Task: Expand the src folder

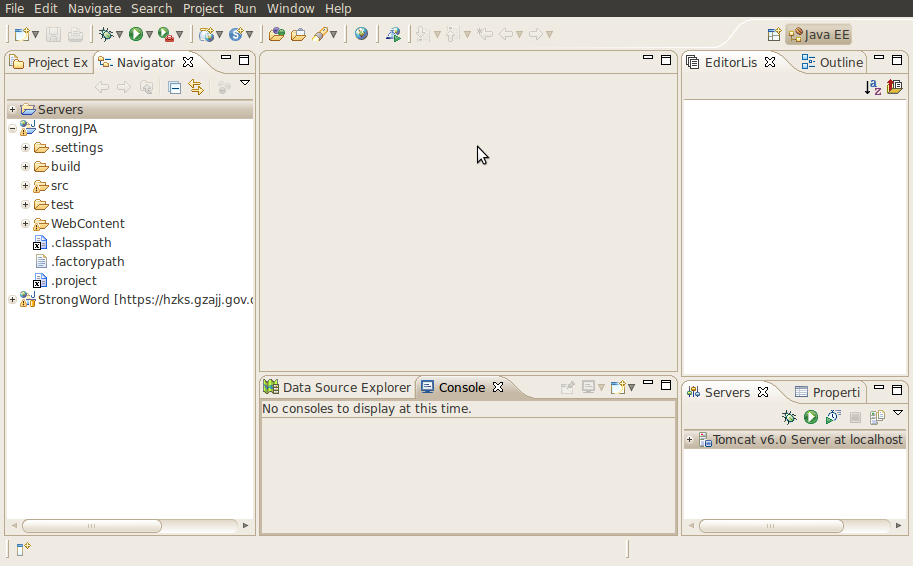Action: pyautogui.click(x=25, y=185)
